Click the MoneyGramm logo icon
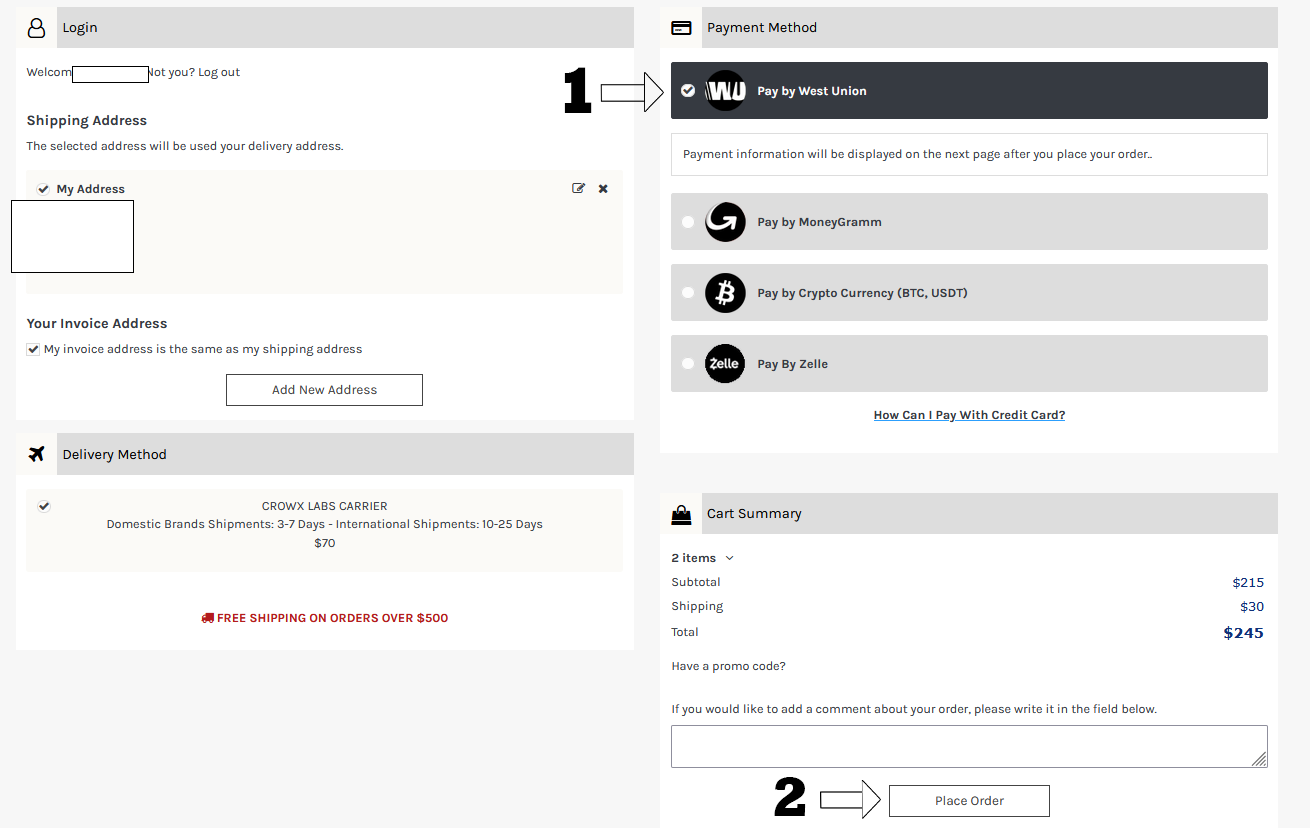 (725, 222)
